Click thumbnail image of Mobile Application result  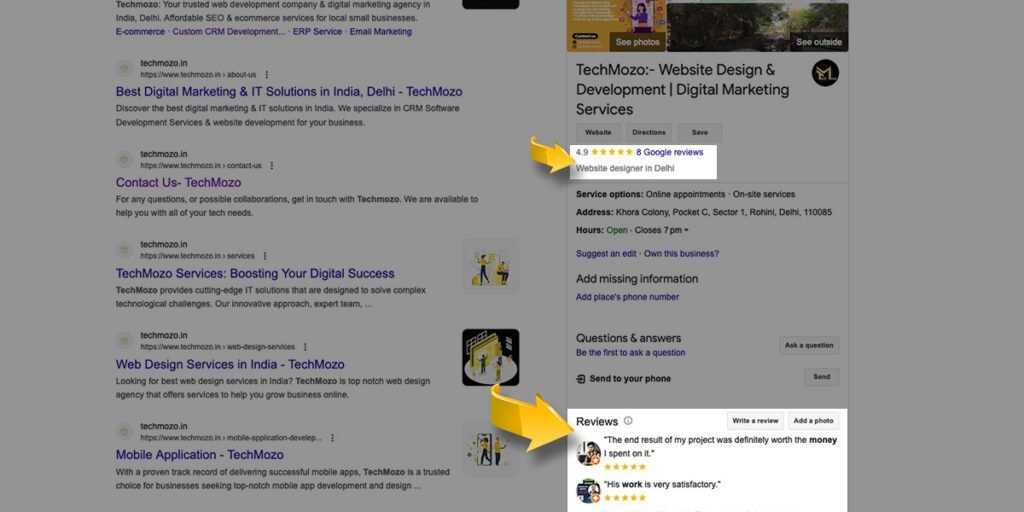490,448
